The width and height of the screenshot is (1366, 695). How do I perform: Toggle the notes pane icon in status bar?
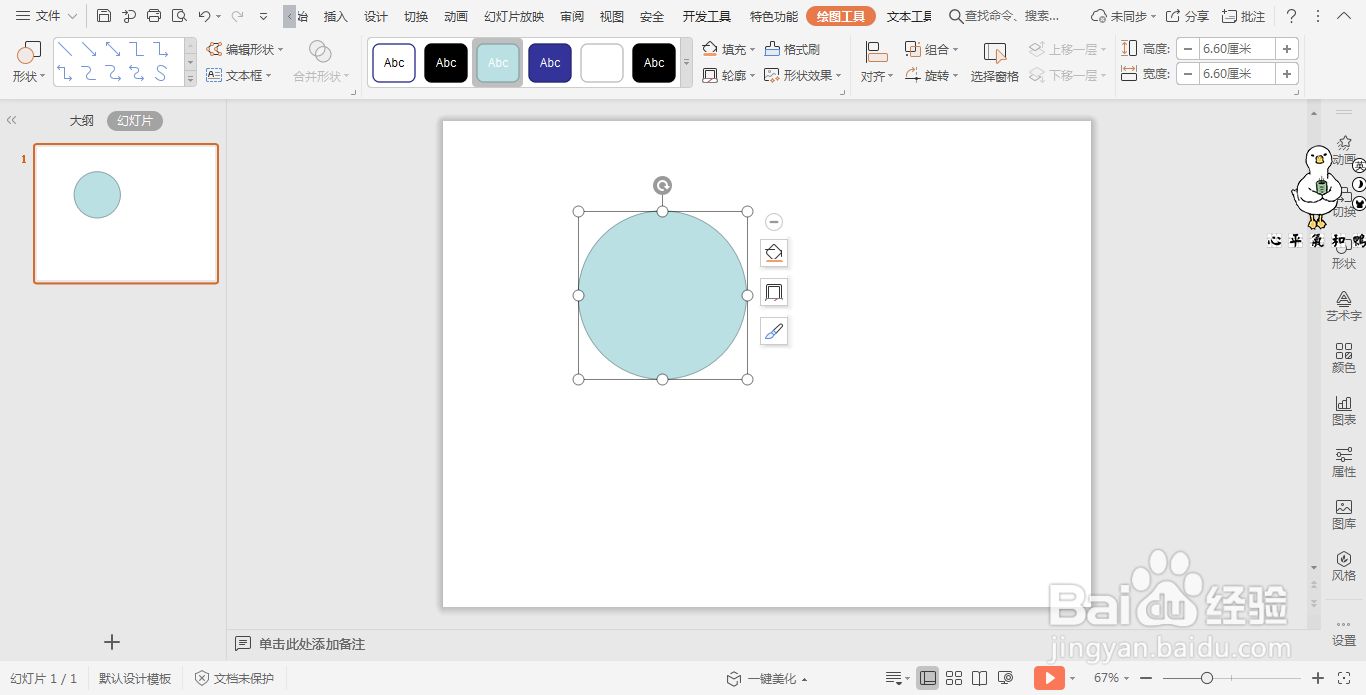[x=896, y=678]
